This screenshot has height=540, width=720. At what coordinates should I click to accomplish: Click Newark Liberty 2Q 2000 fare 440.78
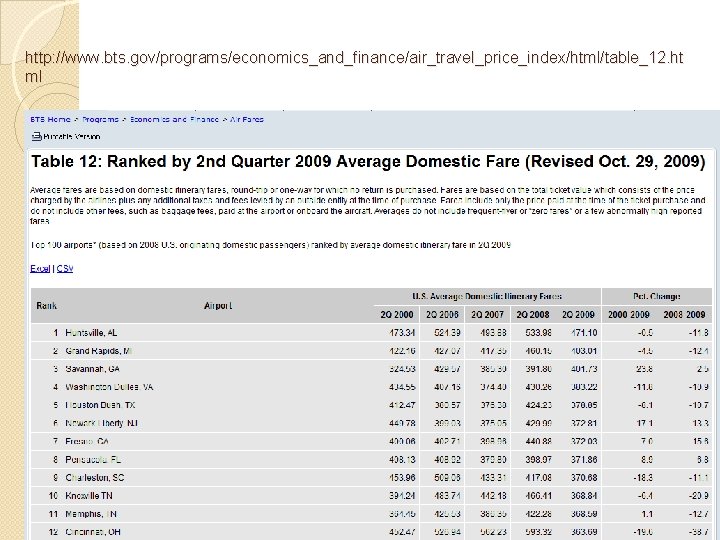click(x=402, y=423)
